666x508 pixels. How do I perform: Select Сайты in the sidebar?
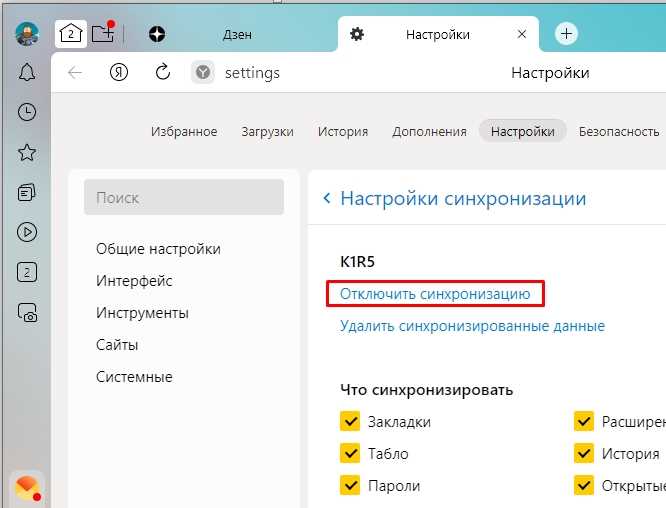(x=117, y=345)
